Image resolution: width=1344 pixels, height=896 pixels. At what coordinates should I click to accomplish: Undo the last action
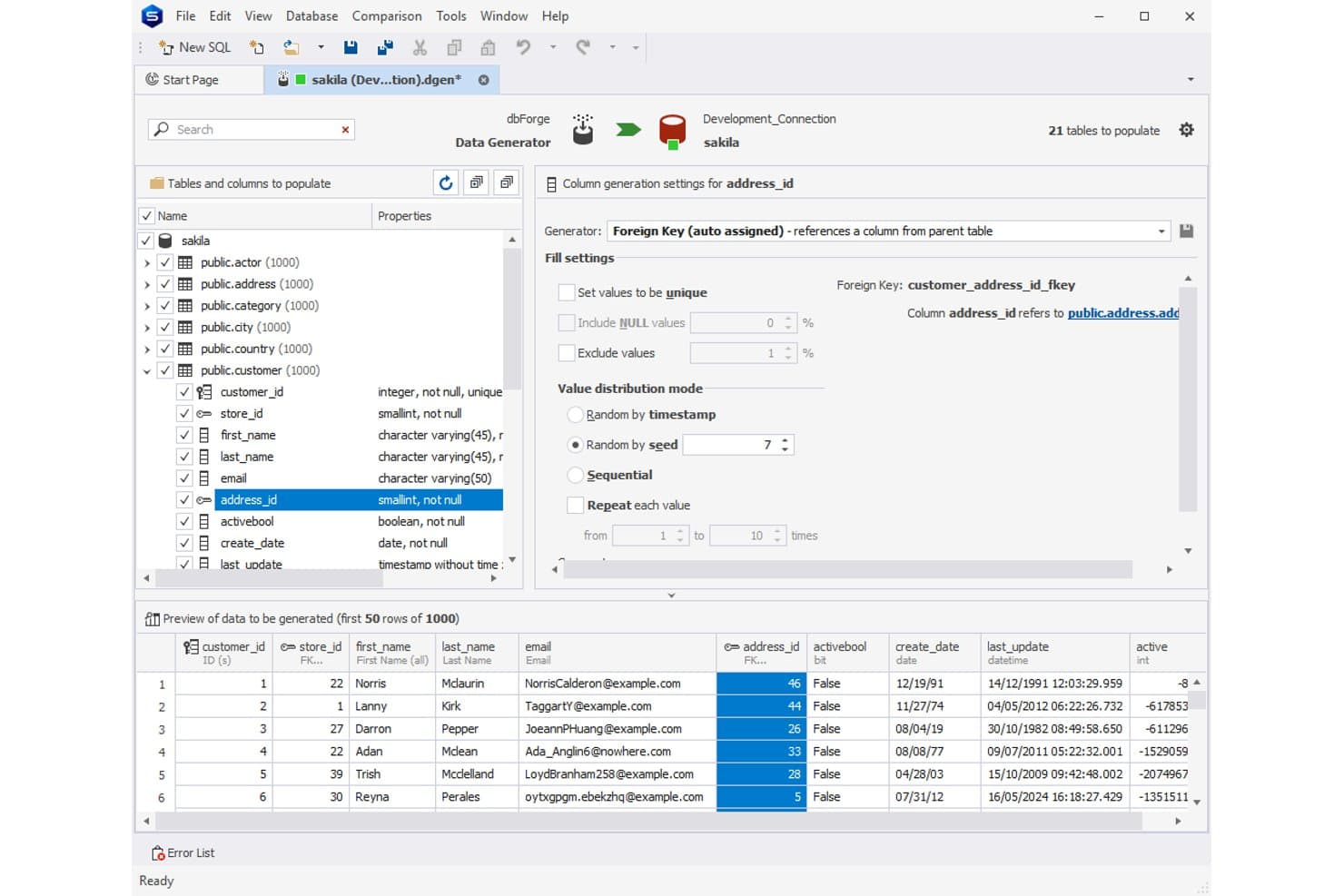[x=523, y=47]
